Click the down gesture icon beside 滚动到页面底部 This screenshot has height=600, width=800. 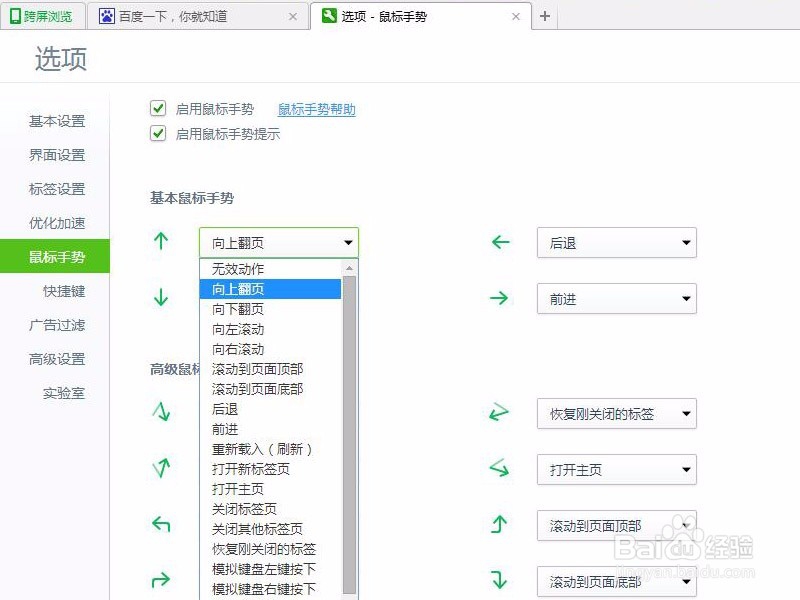tap(499, 579)
